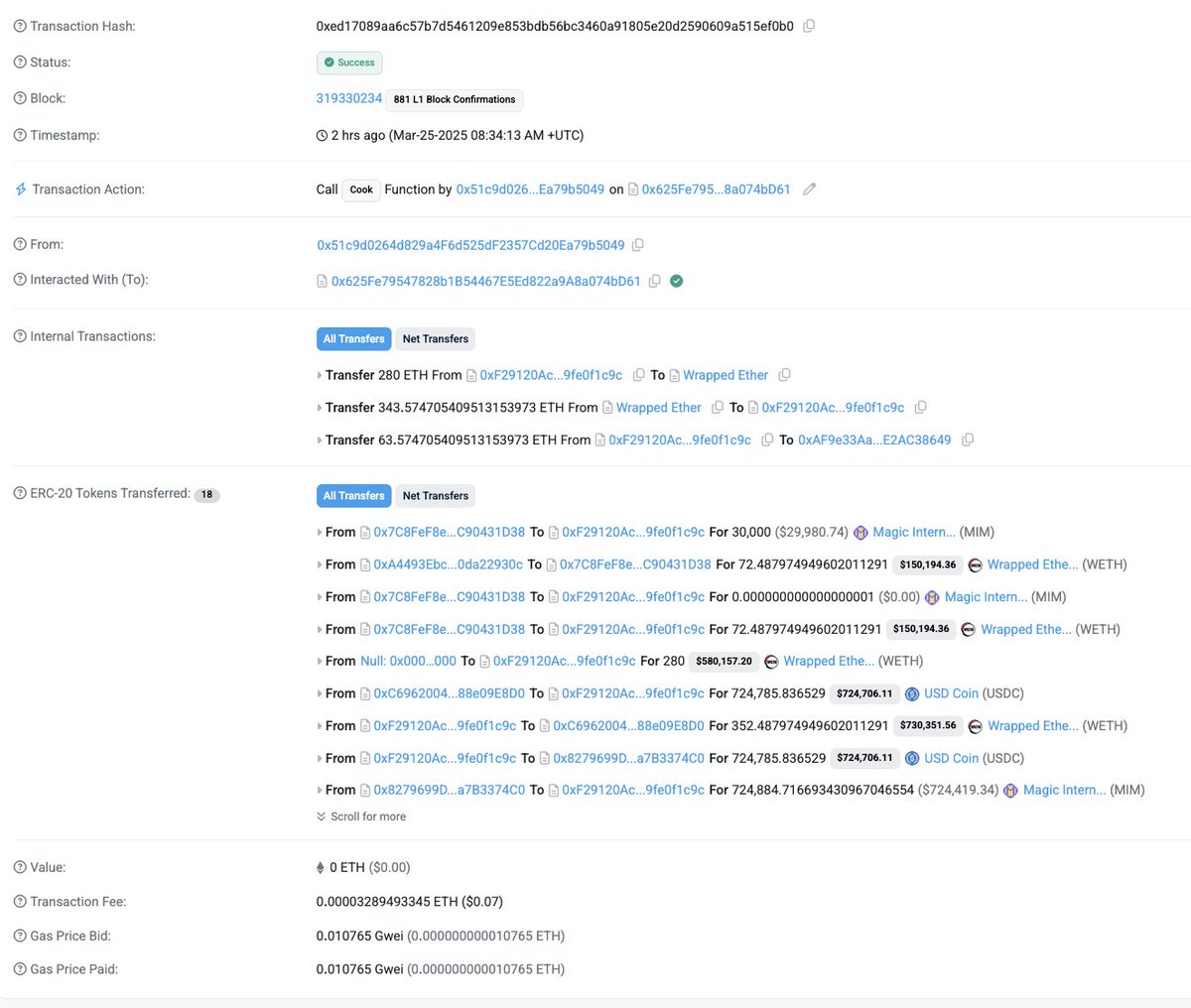Image resolution: width=1191 pixels, height=1008 pixels.
Task: Switch ERC-20 tokens view to Net Transfers
Action: (435, 495)
